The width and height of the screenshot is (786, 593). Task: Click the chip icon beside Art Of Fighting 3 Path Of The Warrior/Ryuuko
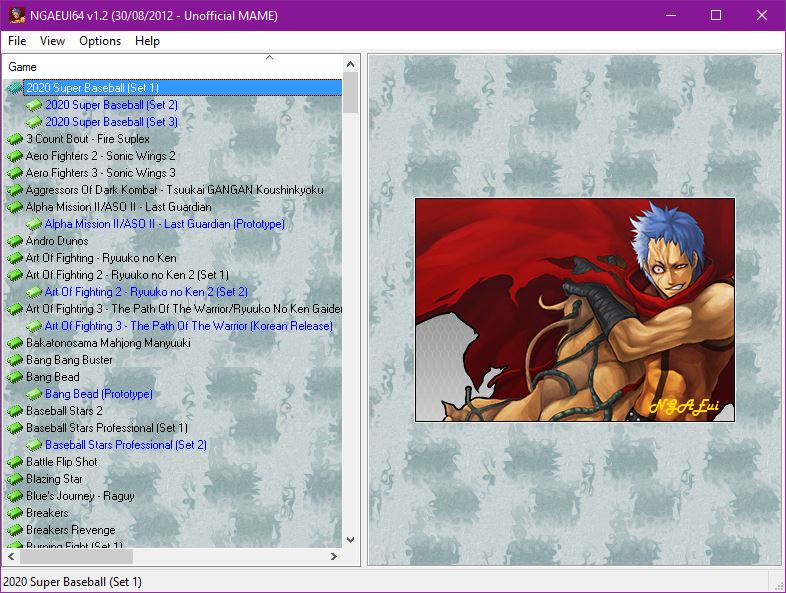pyautogui.click(x=15, y=309)
